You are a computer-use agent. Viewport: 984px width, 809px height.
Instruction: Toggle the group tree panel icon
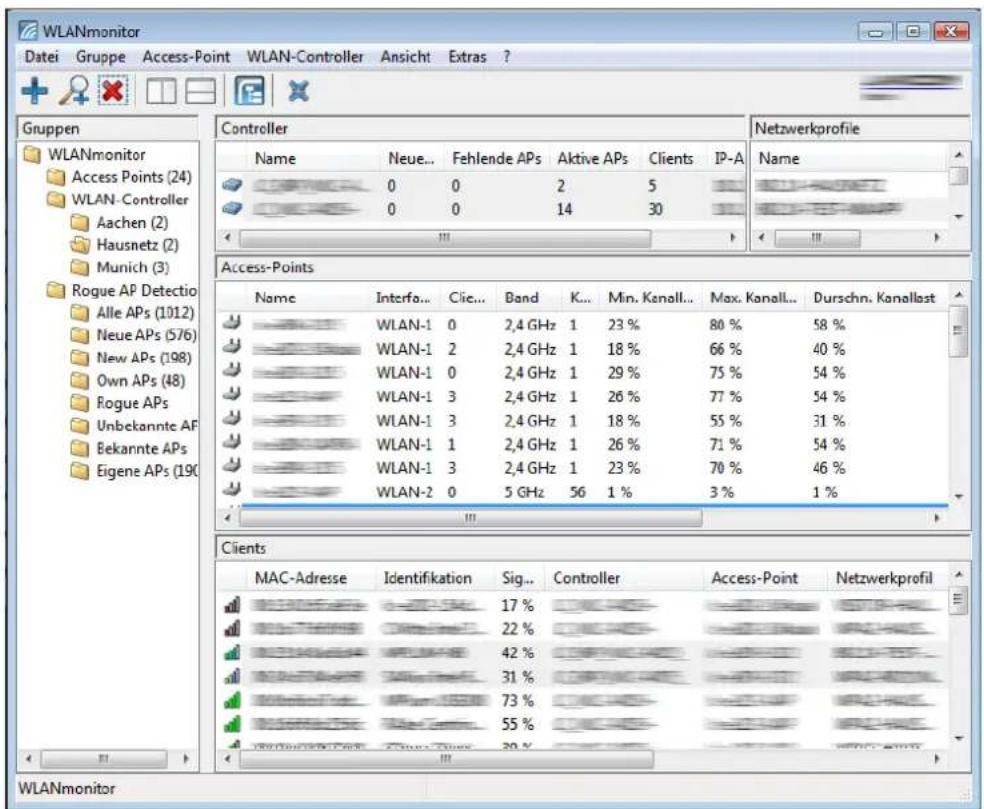(x=249, y=91)
